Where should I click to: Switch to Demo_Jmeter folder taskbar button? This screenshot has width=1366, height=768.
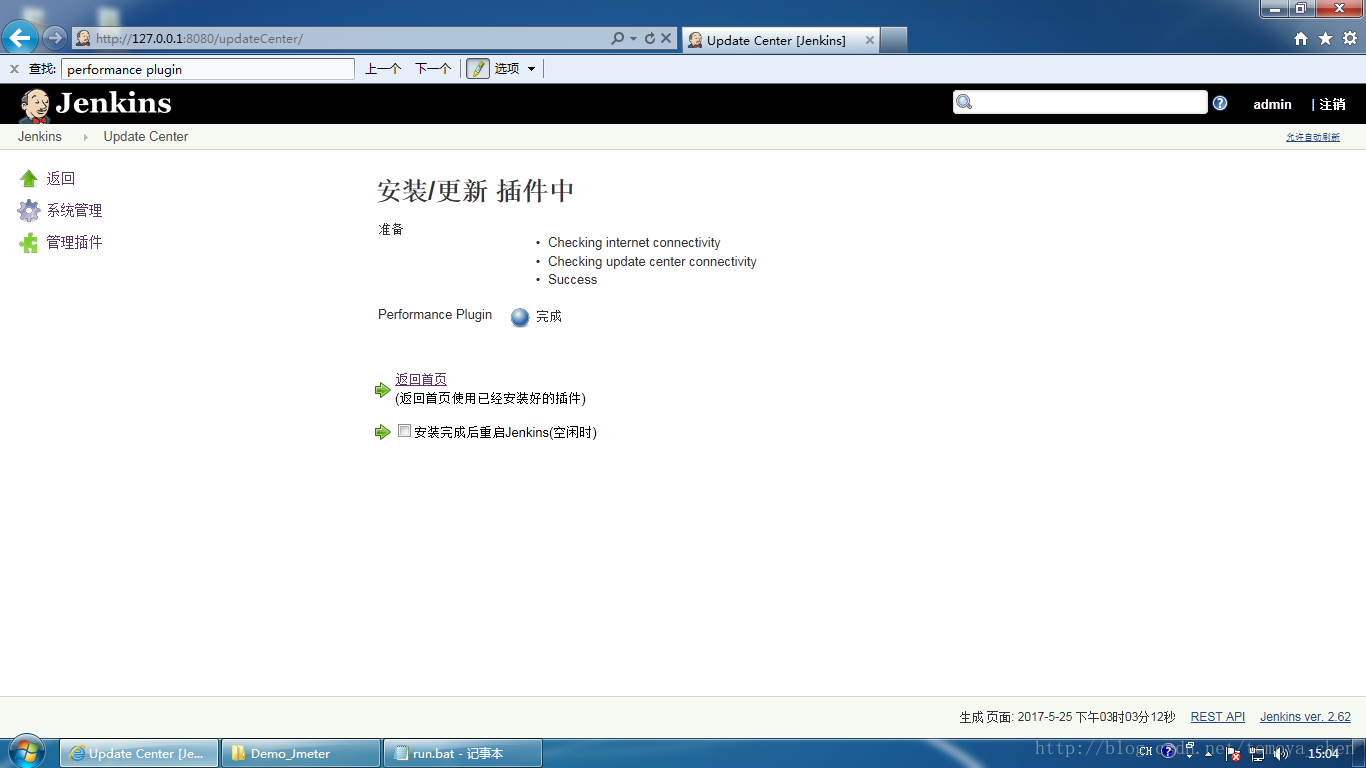point(301,753)
